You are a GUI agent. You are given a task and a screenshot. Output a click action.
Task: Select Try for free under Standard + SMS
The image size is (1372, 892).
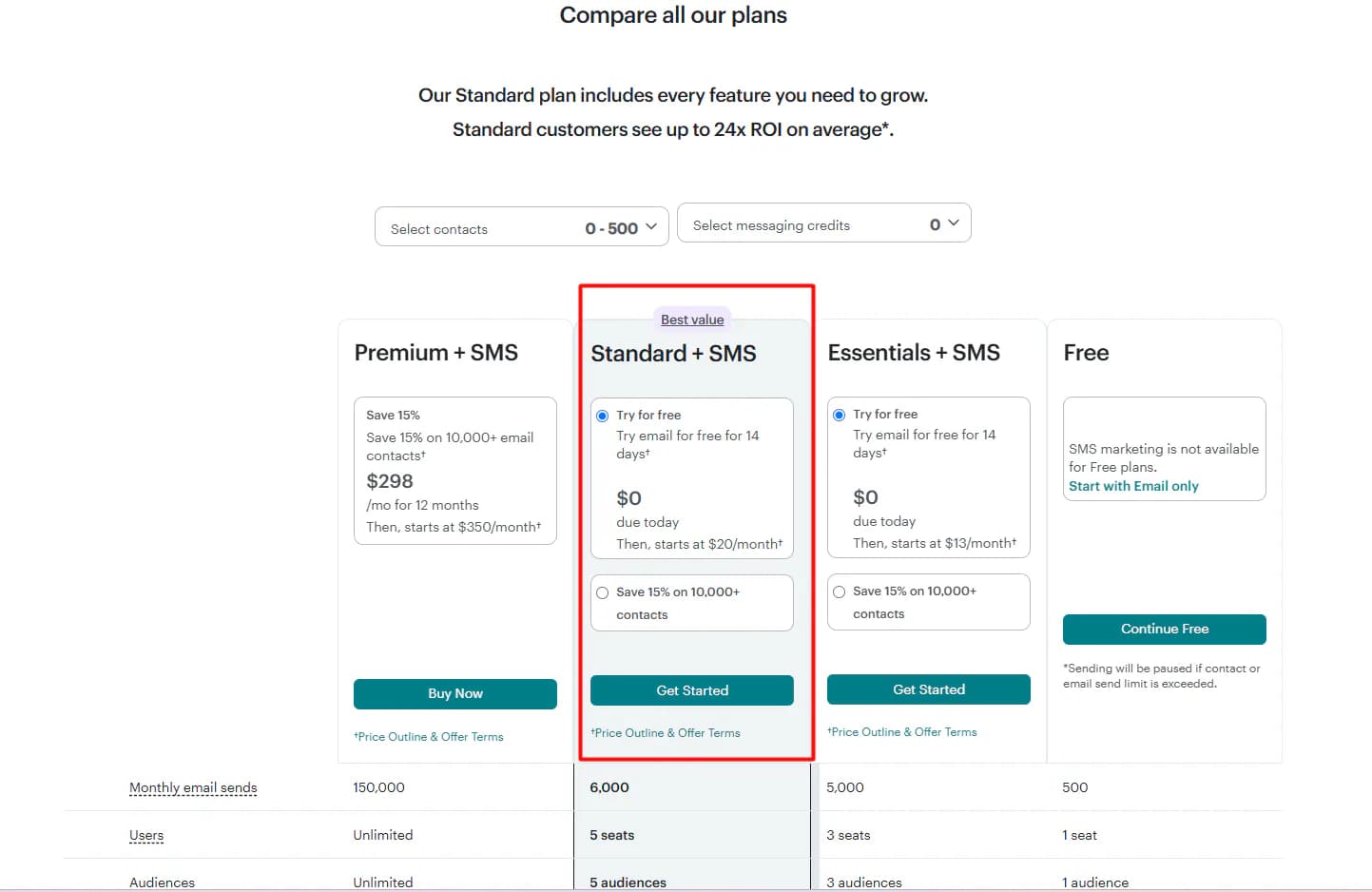click(x=603, y=416)
